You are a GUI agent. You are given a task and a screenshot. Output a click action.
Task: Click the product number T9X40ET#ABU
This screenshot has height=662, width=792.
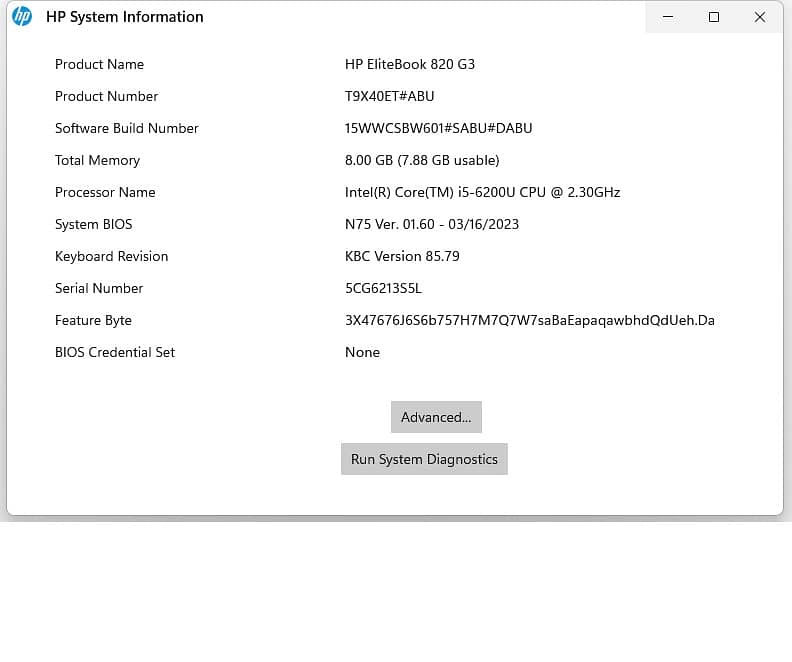389,96
